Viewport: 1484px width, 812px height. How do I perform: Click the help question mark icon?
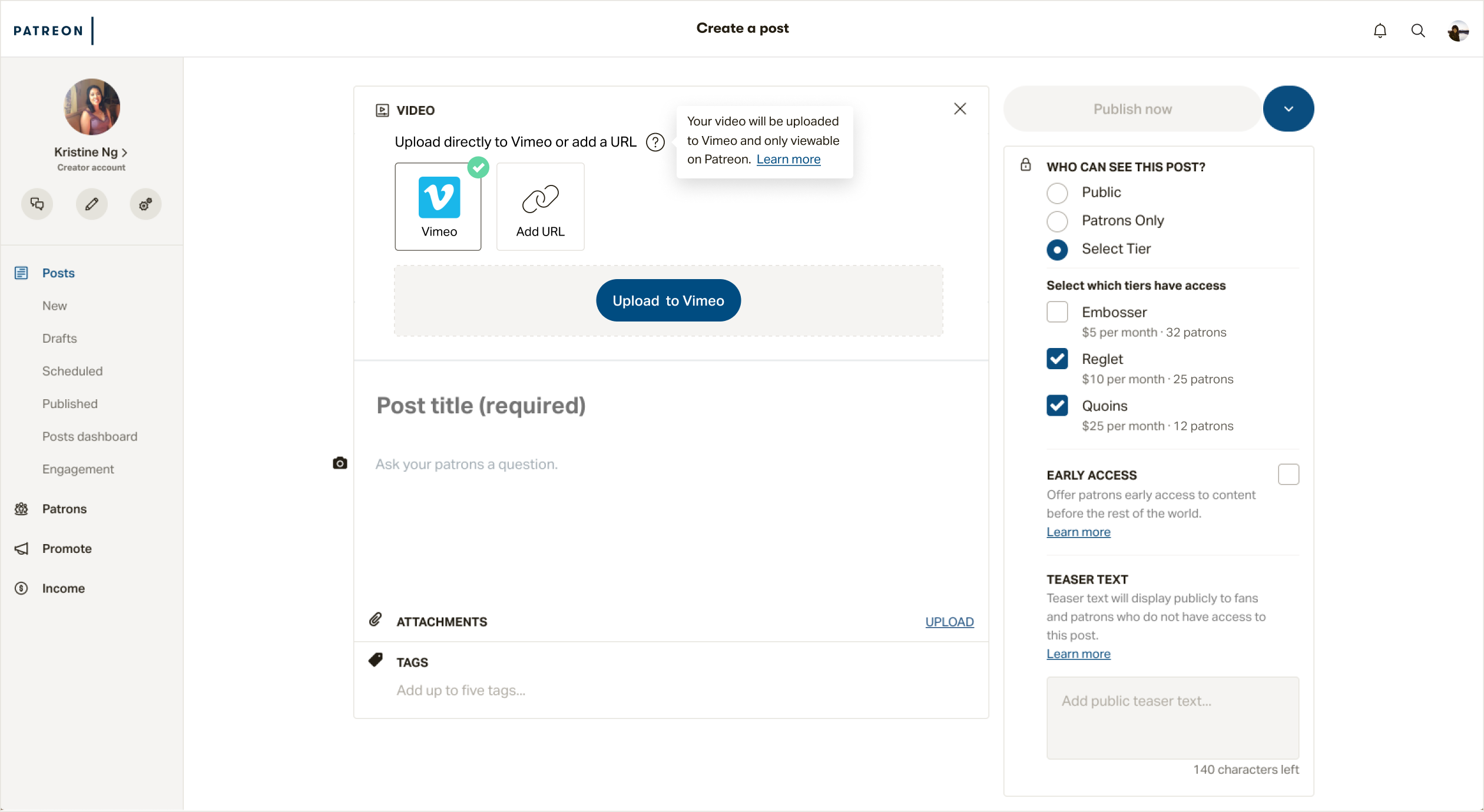point(655,142)
